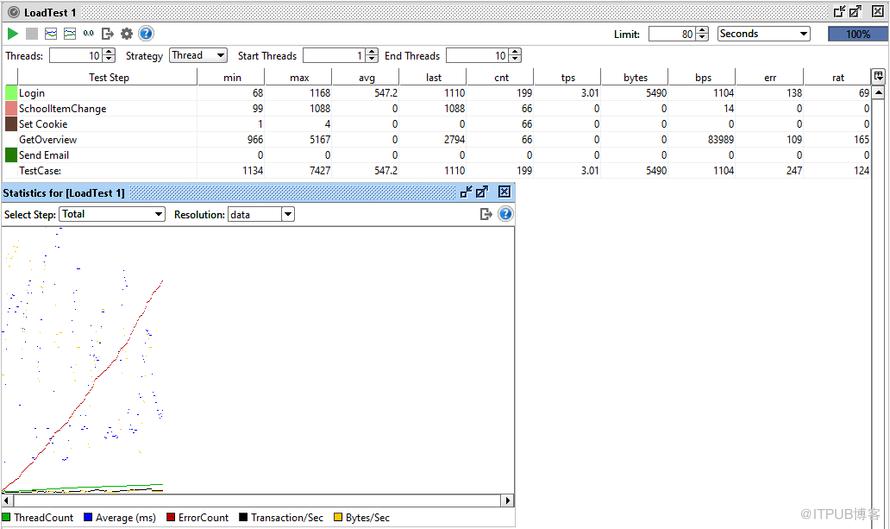The image size is (890, 529).
Task: Stop the running load test
Action: (x=32, y=33)
